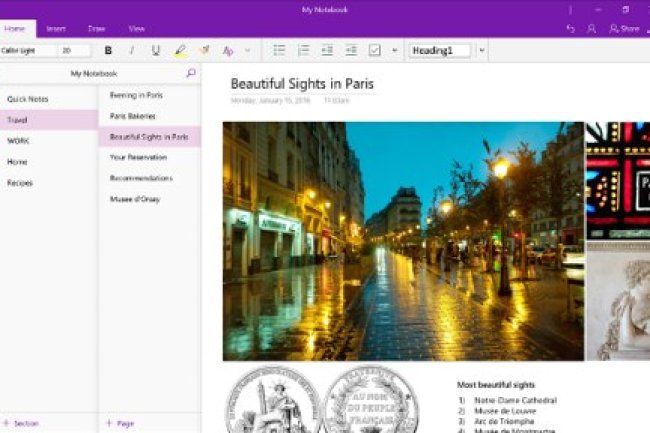Restore the window with the restore button
Image resolution: width=650 pixels, height=433 pixels.
click(x=626, y=10)
